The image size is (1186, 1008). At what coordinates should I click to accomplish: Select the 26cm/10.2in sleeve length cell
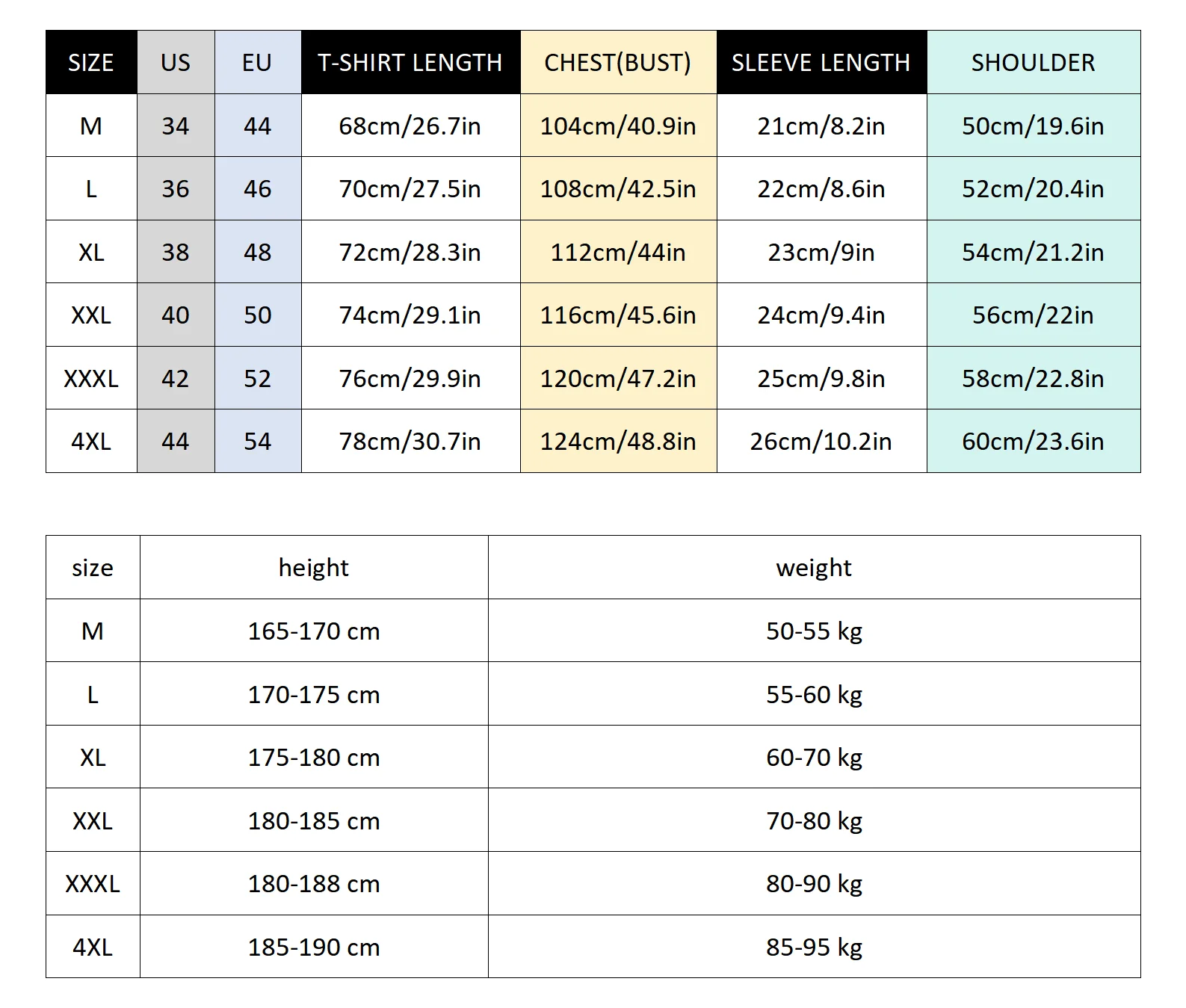point(821,442)
